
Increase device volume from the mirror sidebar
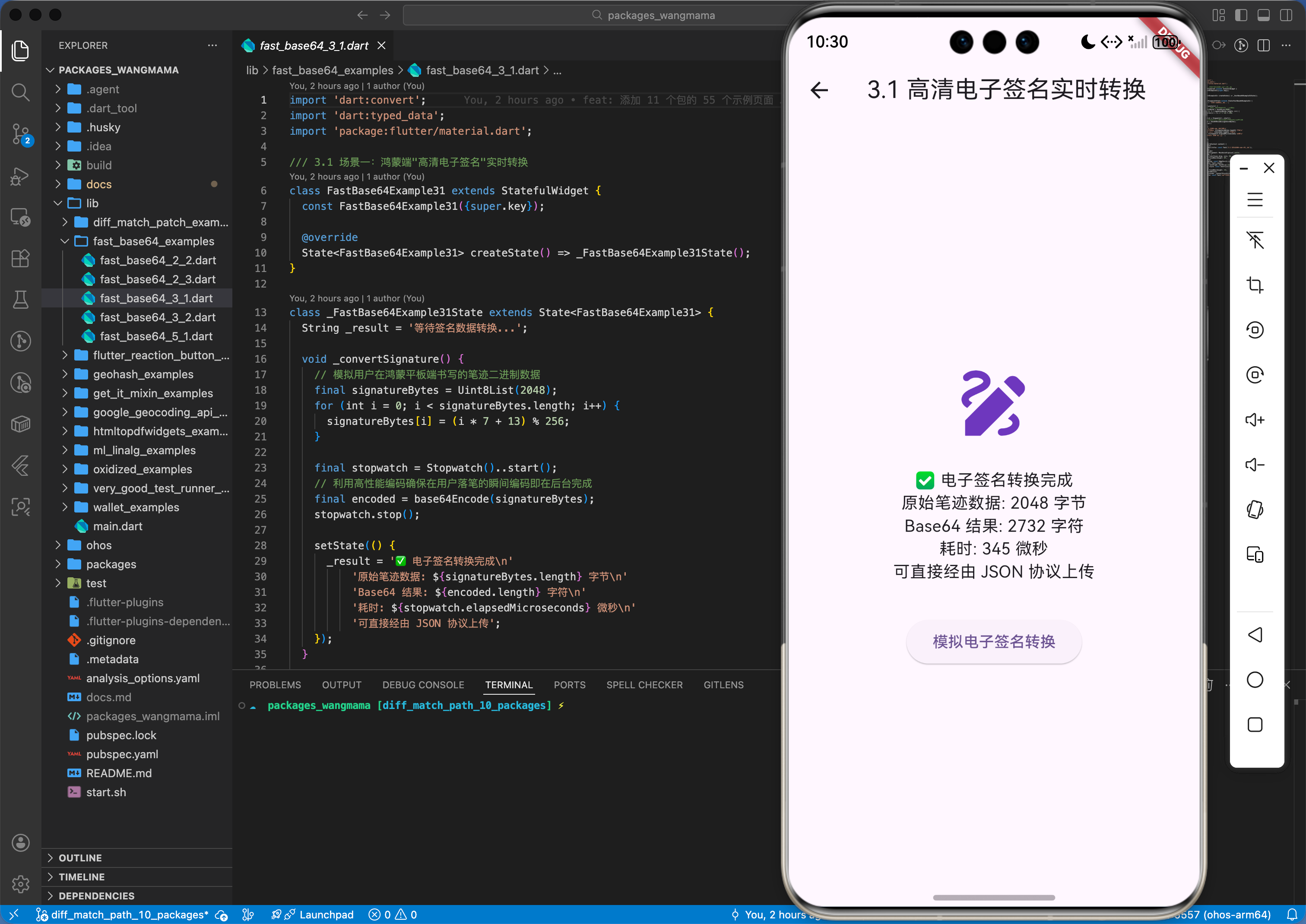click(1255, 419)
